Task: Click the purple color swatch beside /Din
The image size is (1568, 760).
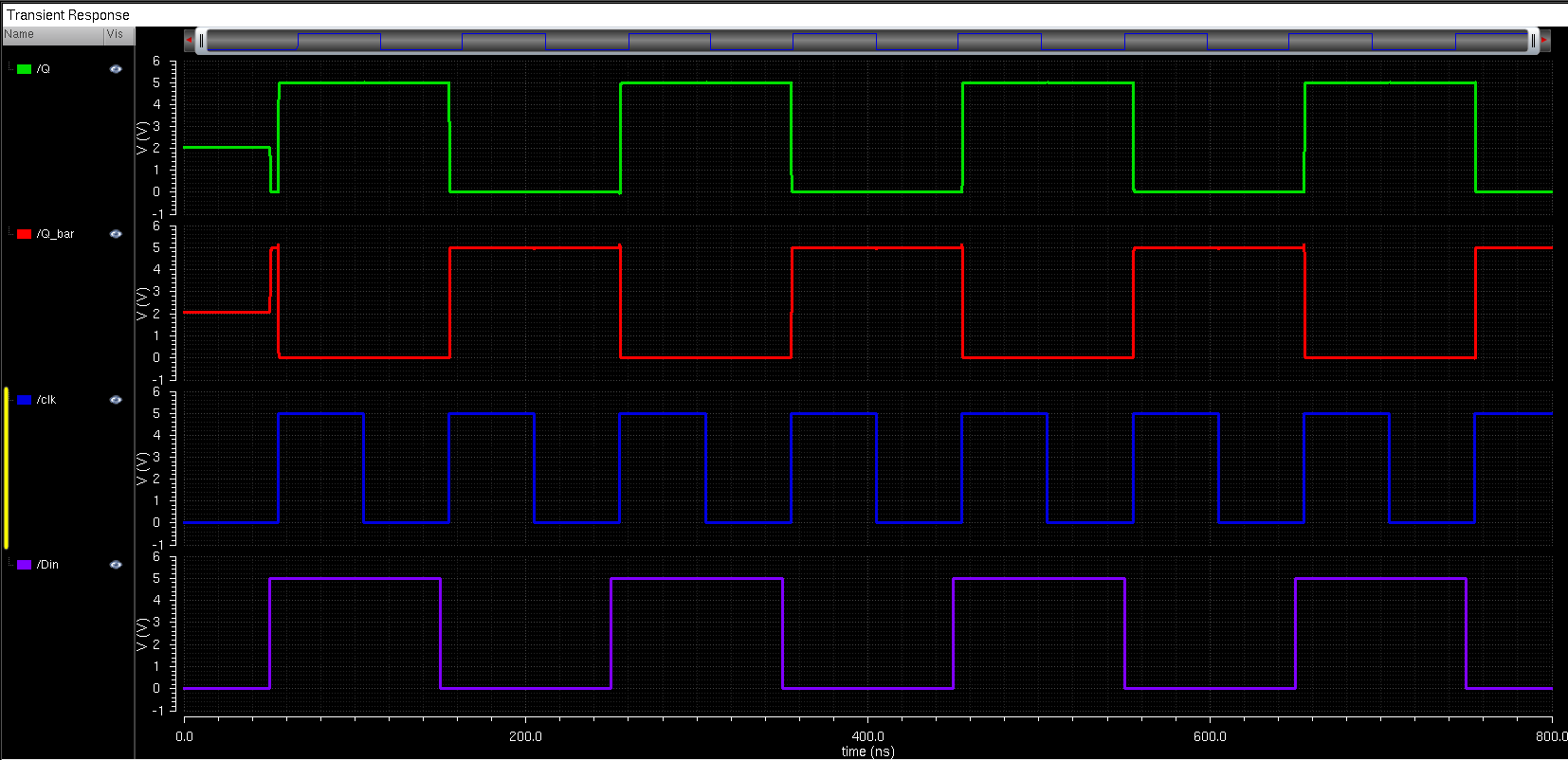Action: (x=24, y=565)
